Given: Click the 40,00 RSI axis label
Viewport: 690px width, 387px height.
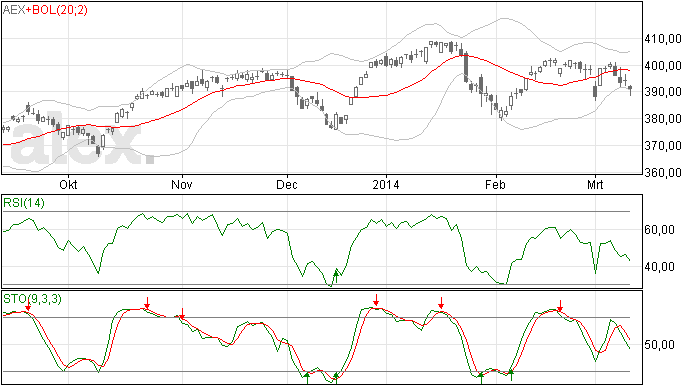Looking at the screenshot, I should 659,267.
